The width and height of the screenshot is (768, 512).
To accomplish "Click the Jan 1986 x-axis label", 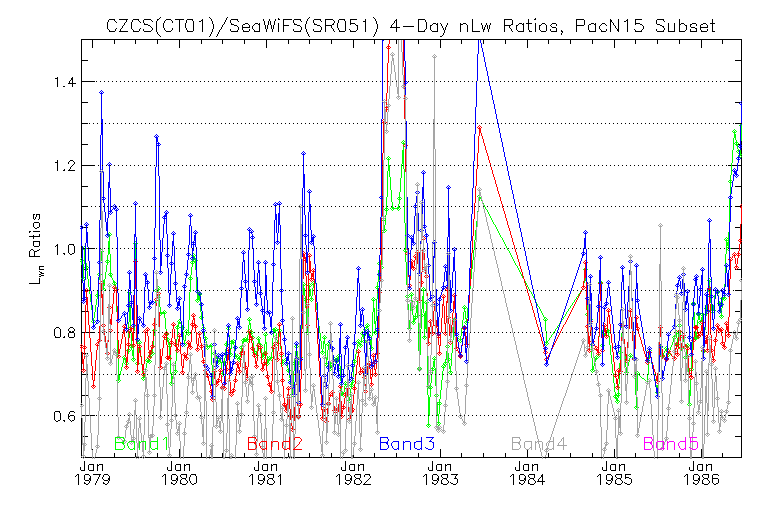I will (x=701, y=472).
